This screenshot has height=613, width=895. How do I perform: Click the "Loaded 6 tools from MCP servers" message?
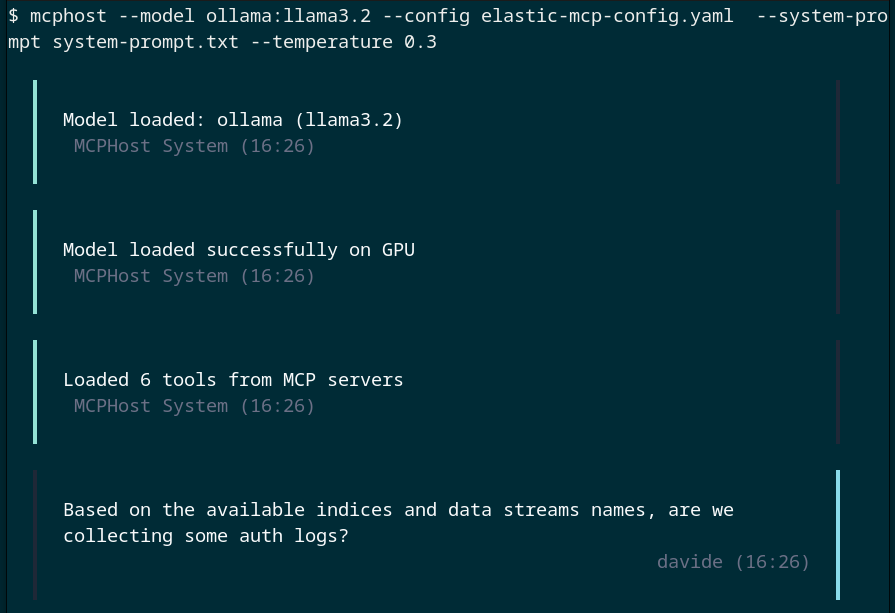tap(233, 380)
